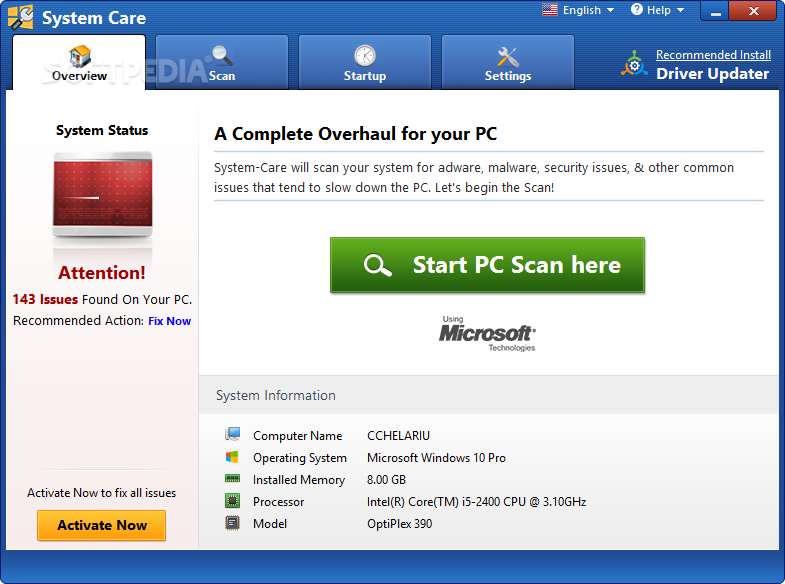This screenshot has width=785, height=584.
Task: Click the Model label
Action: 270,524
